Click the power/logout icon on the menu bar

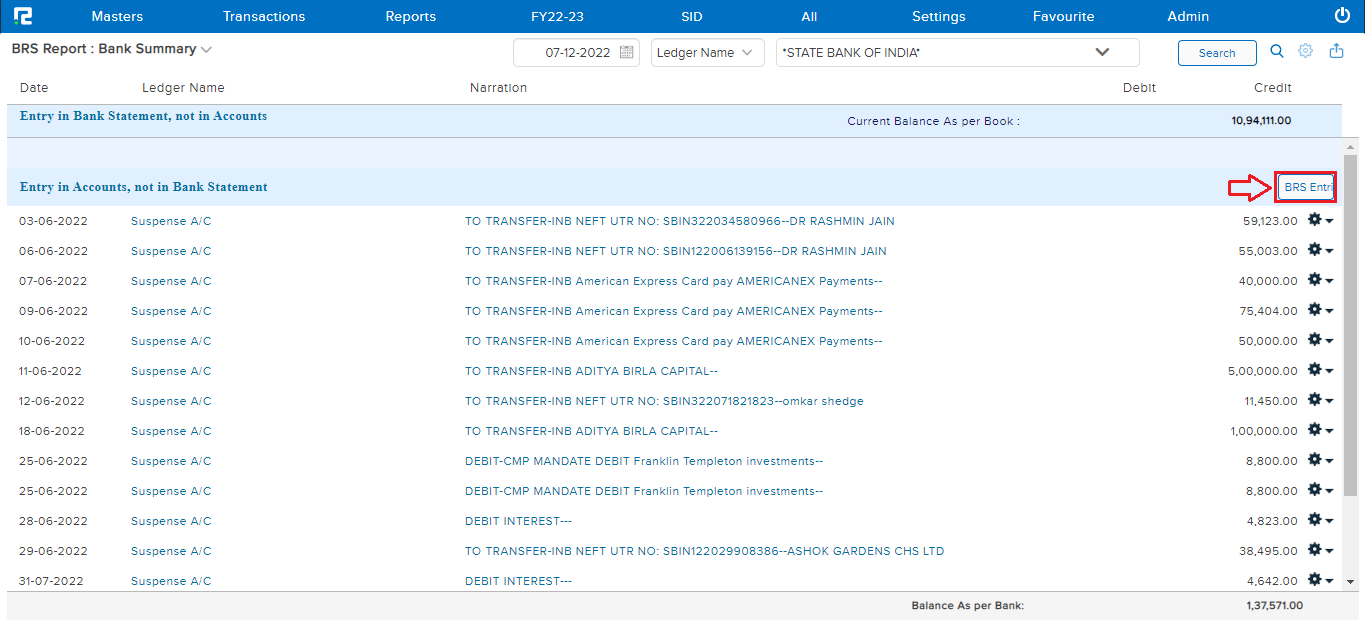tap(1341, 15)
